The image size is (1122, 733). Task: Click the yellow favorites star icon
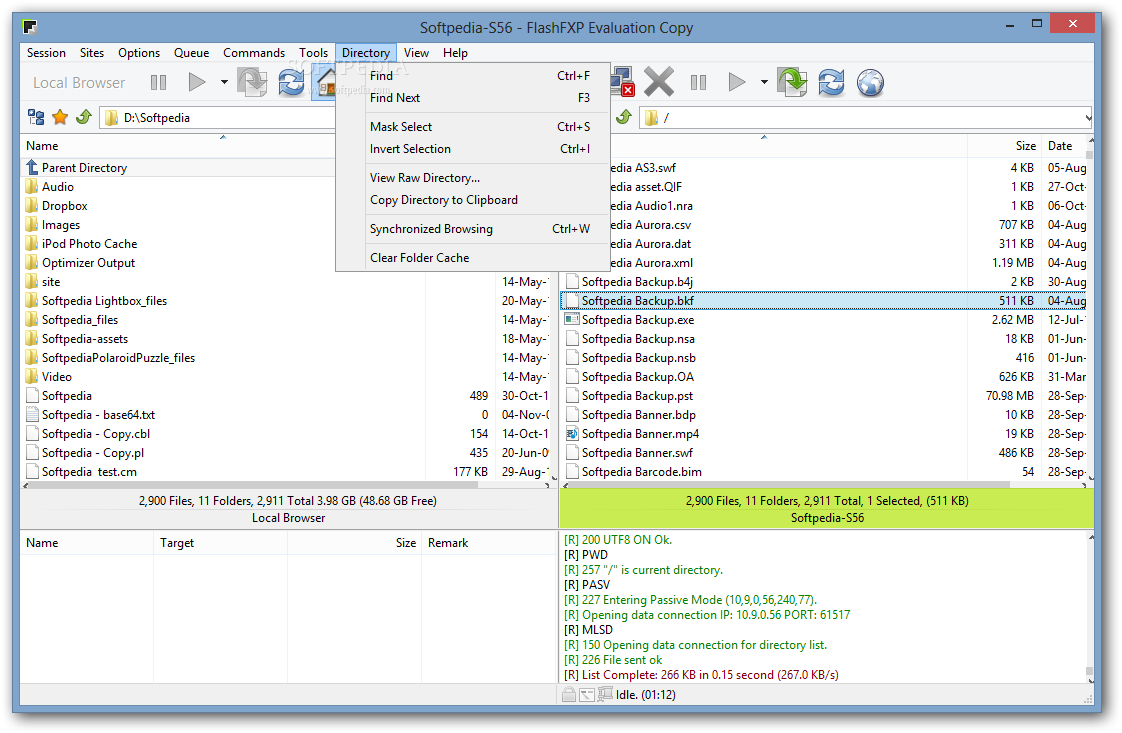tap(60, 117)
